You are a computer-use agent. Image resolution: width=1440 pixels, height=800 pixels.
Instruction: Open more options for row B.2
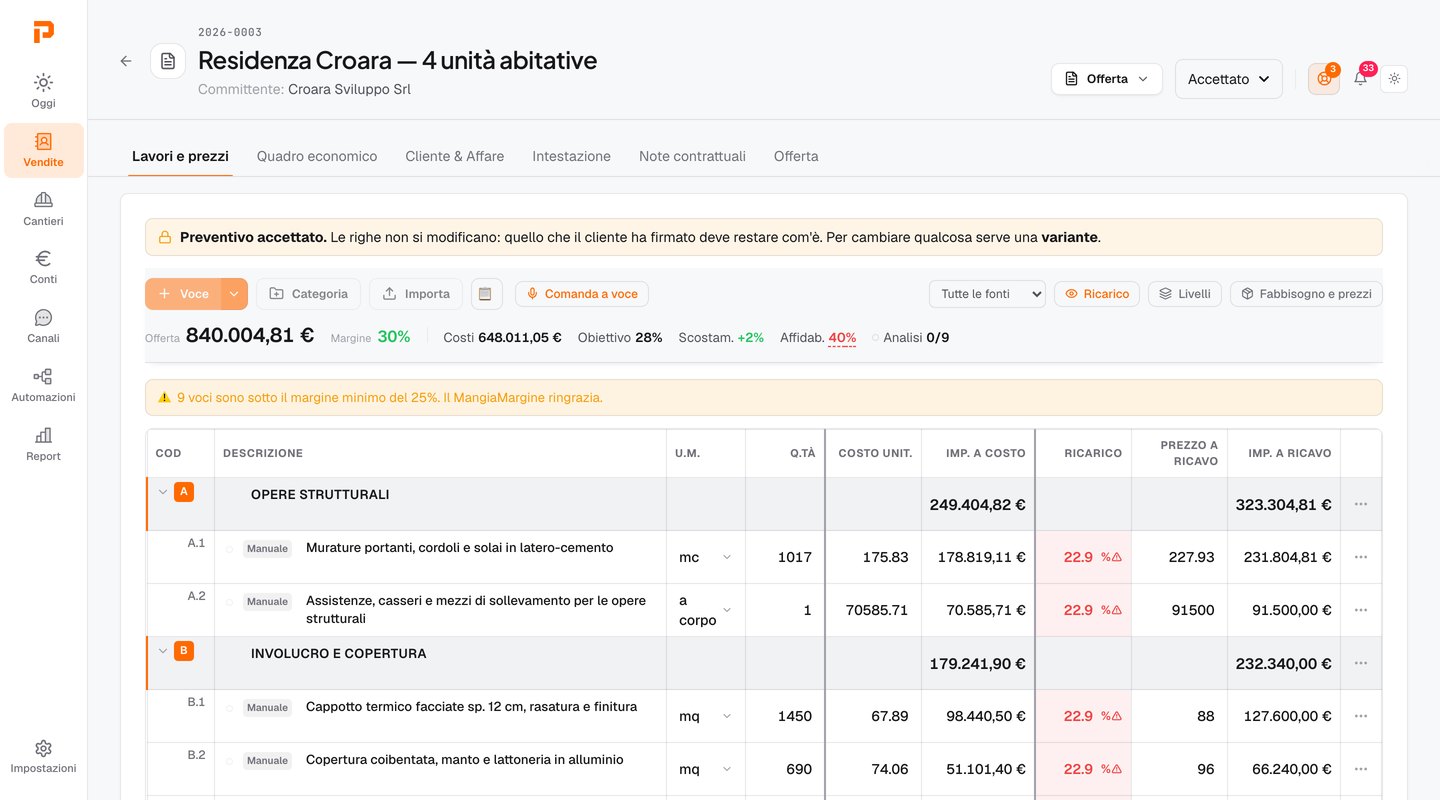(1360, 769)
